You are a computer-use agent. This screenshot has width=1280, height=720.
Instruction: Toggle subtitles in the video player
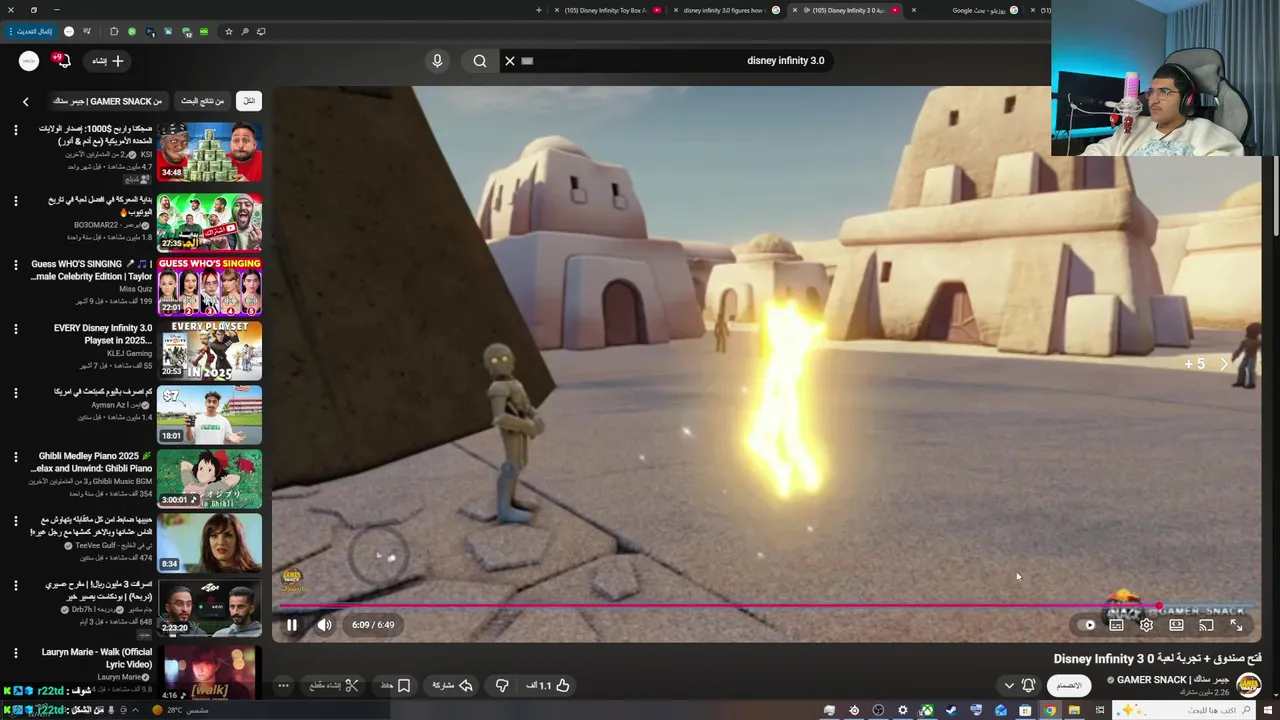click(1116, 625)
